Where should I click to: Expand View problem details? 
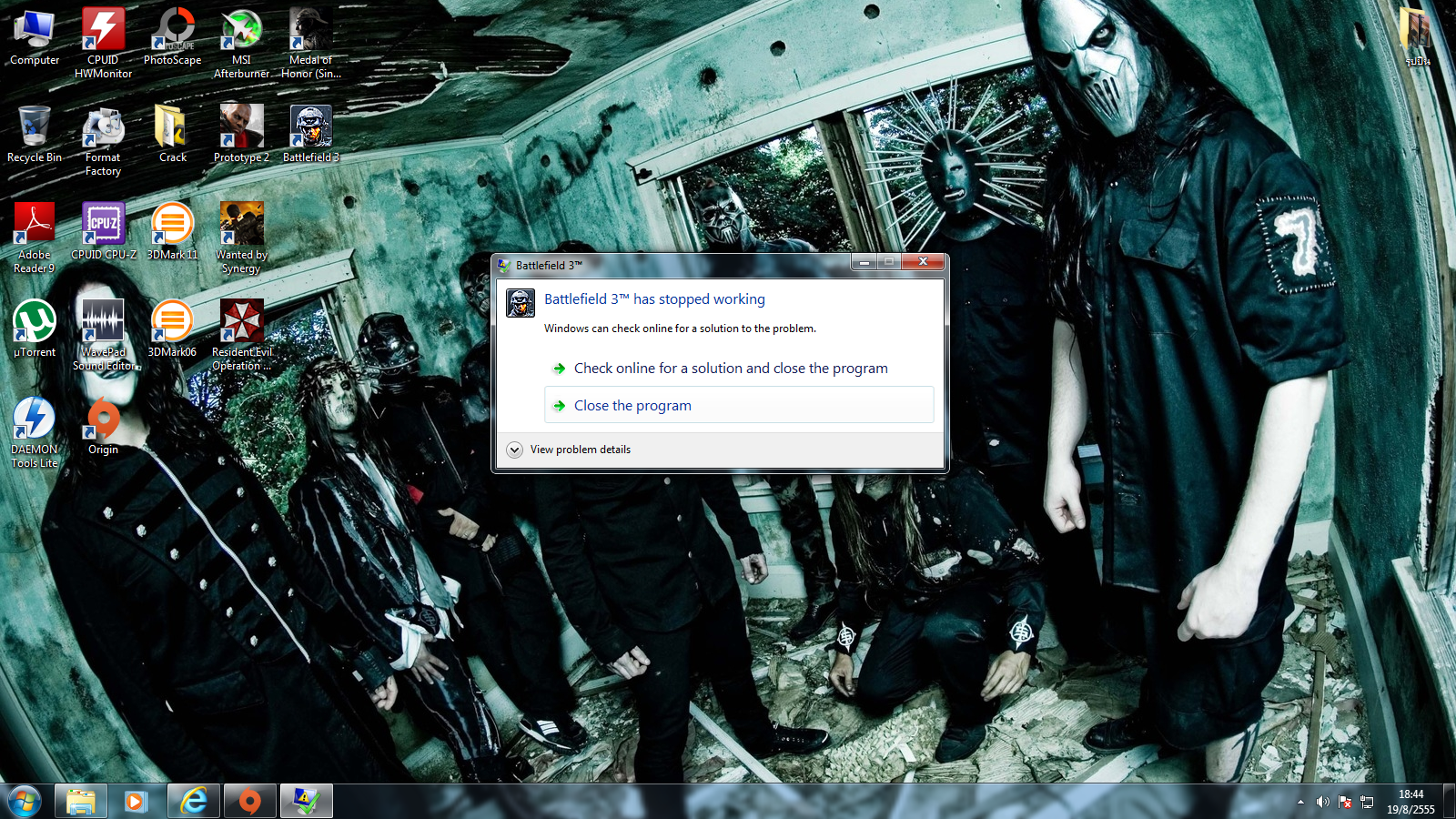tap(570, 450)
